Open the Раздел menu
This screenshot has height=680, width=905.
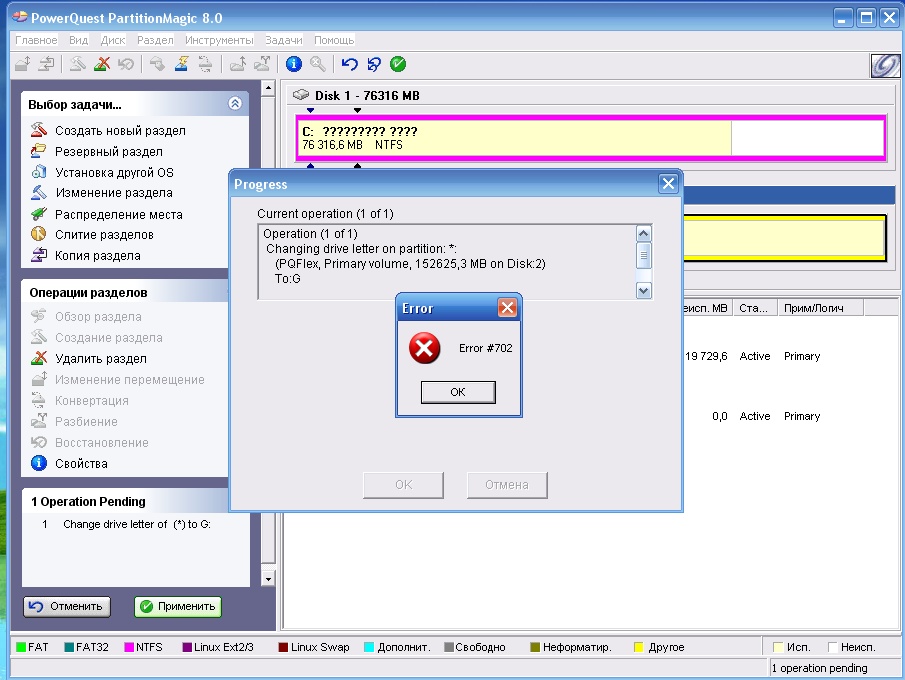(155, 40)
